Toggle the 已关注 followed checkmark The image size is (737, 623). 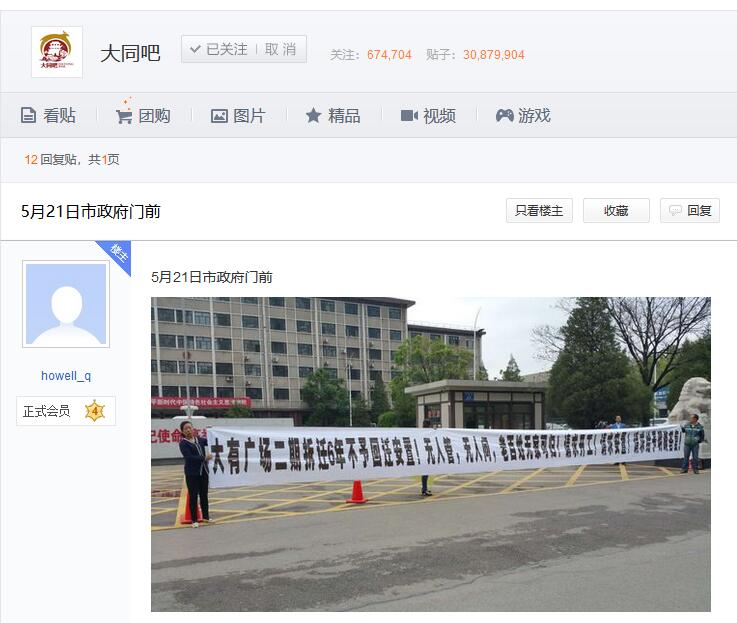click(x=219, y=49)
